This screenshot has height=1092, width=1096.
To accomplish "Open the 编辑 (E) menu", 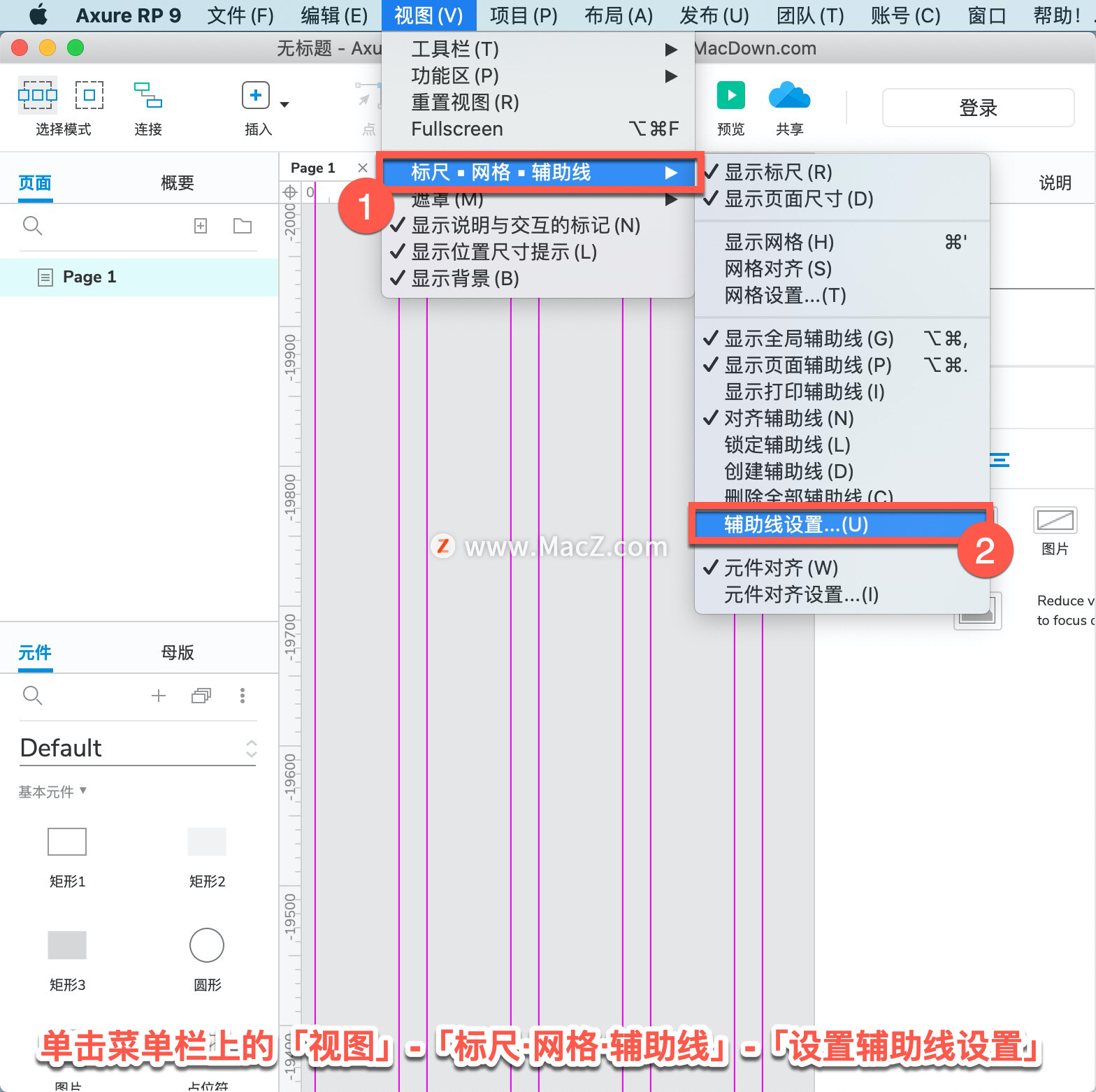I will (x=334, y=15).
